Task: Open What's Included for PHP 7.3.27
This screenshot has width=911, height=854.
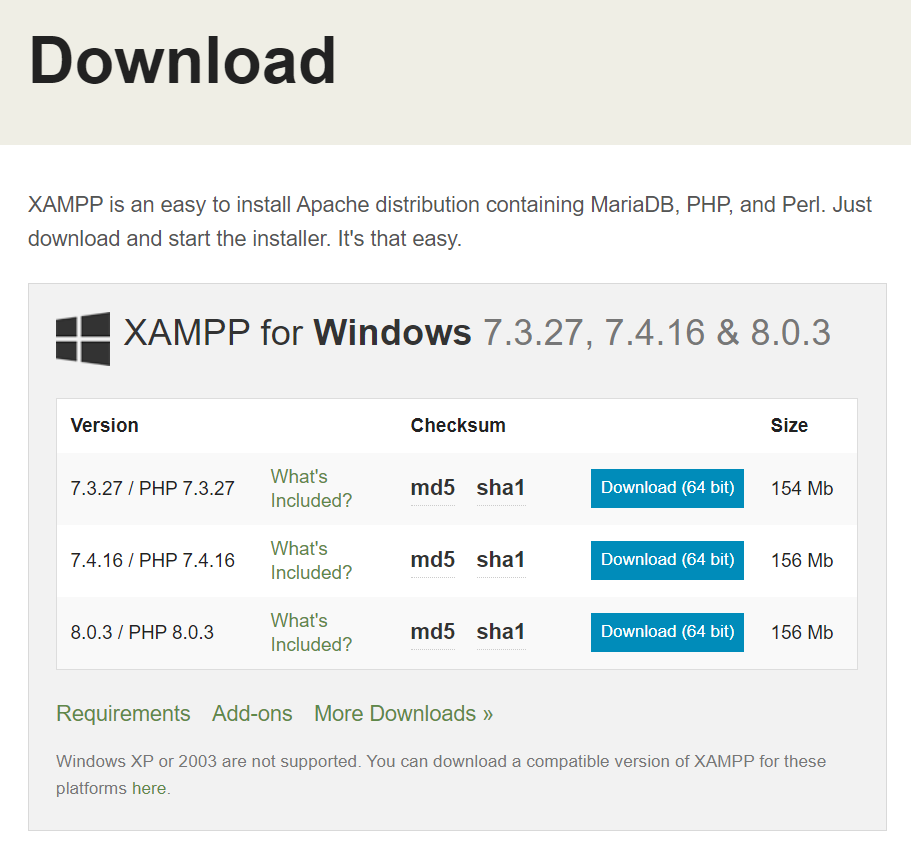Action: (x=311, y=488)
